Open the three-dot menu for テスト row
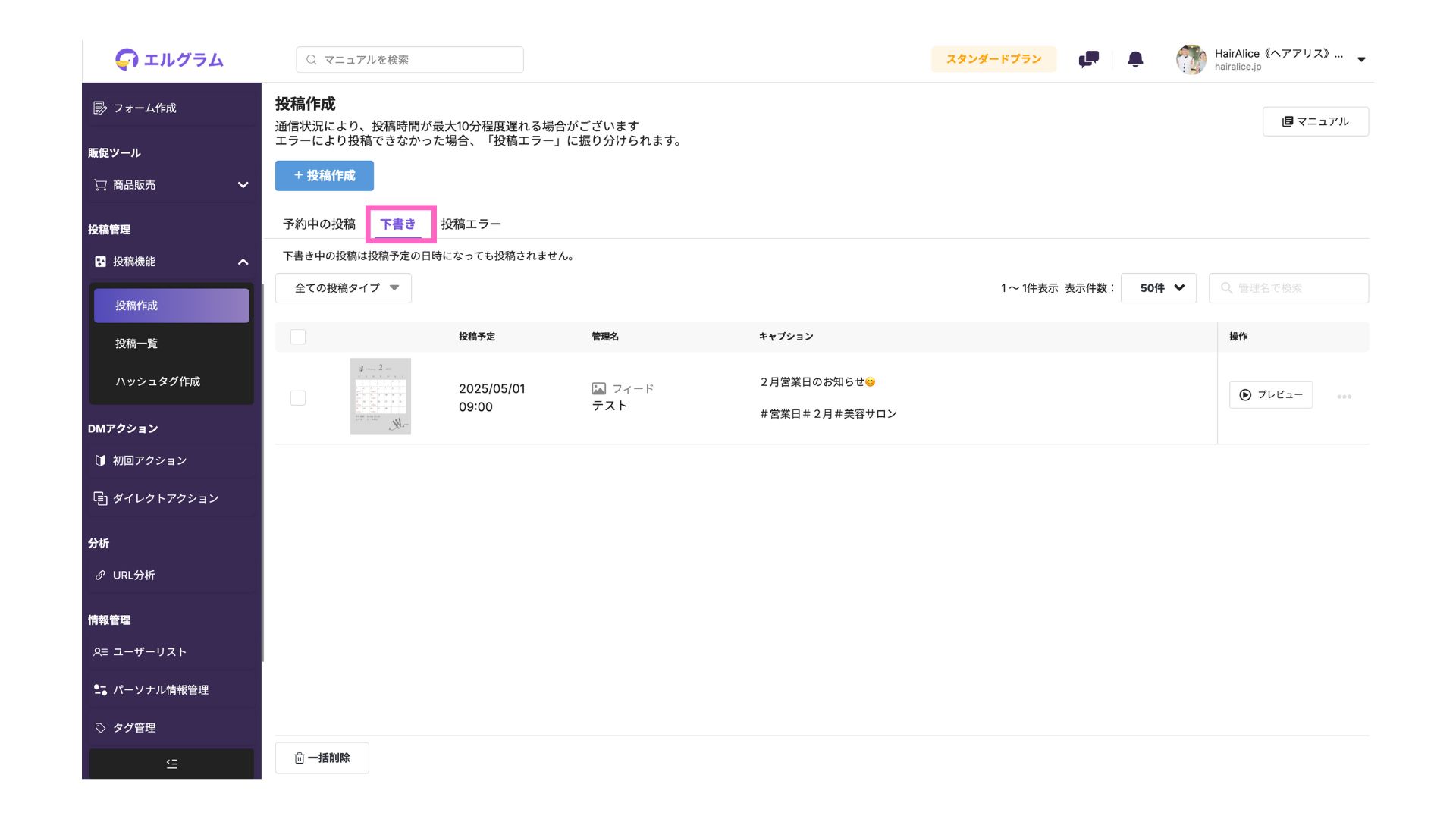The image size is (1456, 819). (x=1344, y=397)
